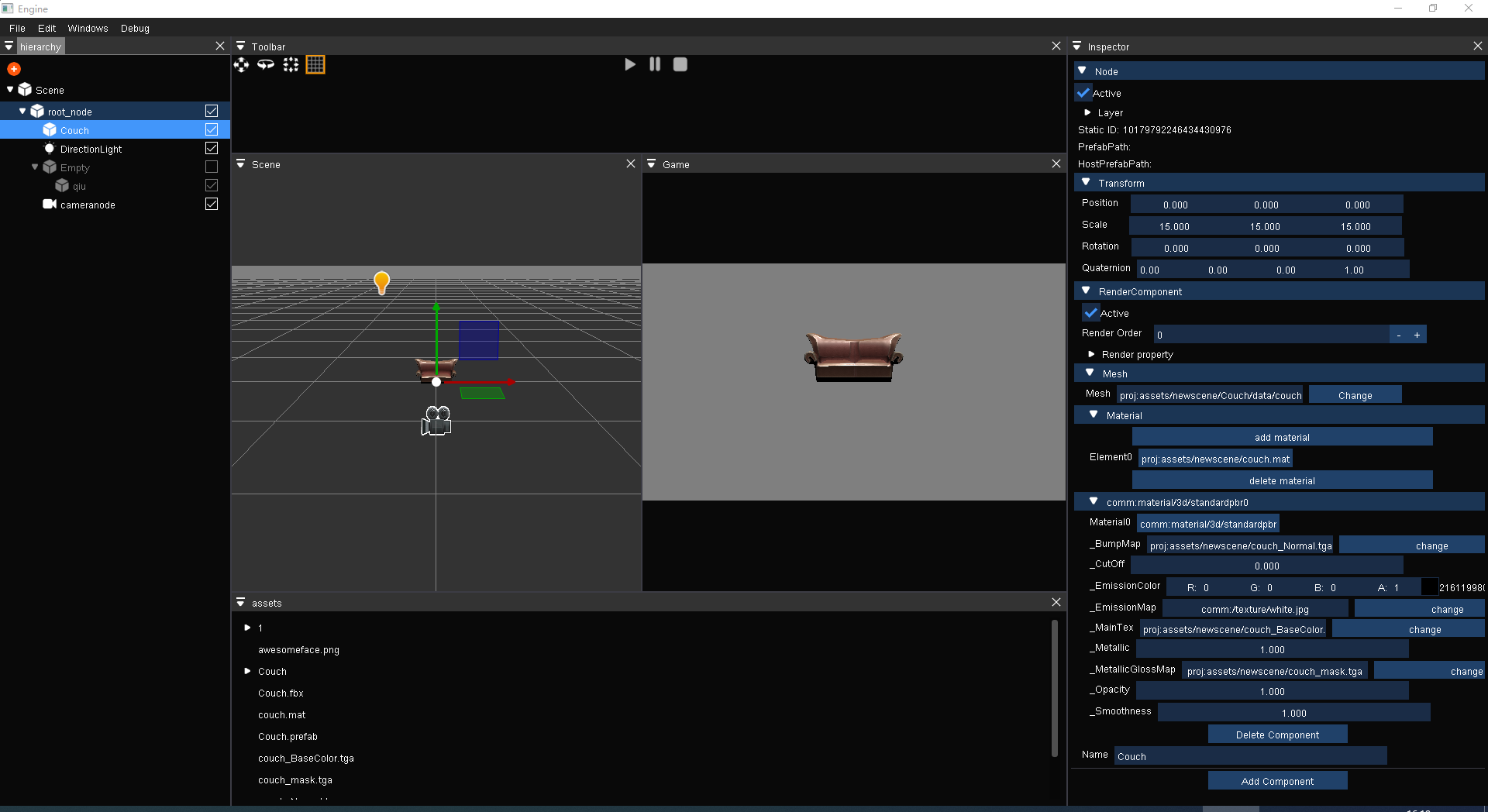
Task: Click the Scene cube icon in hierarchy
Action: click(25, 90)
